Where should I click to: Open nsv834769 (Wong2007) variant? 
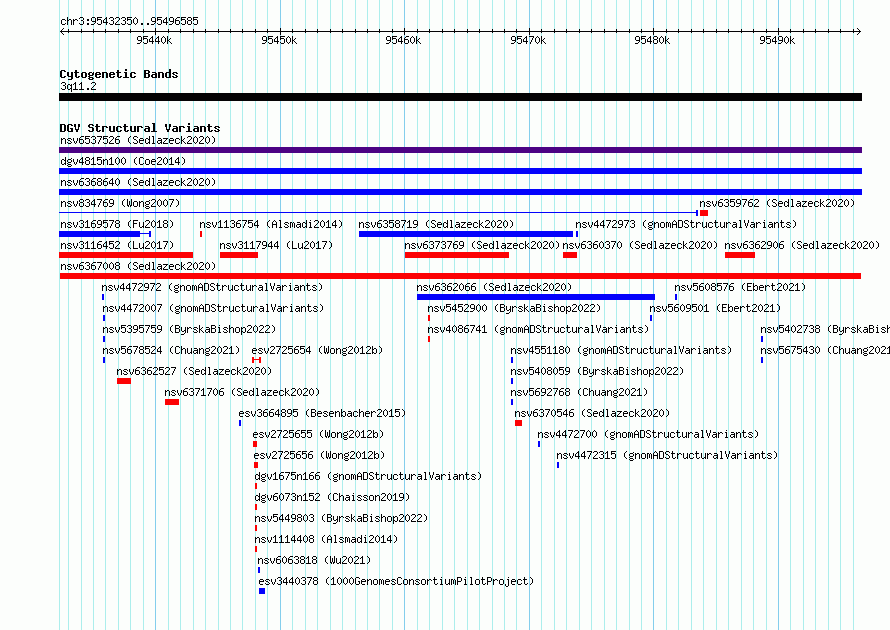(120, 203)
